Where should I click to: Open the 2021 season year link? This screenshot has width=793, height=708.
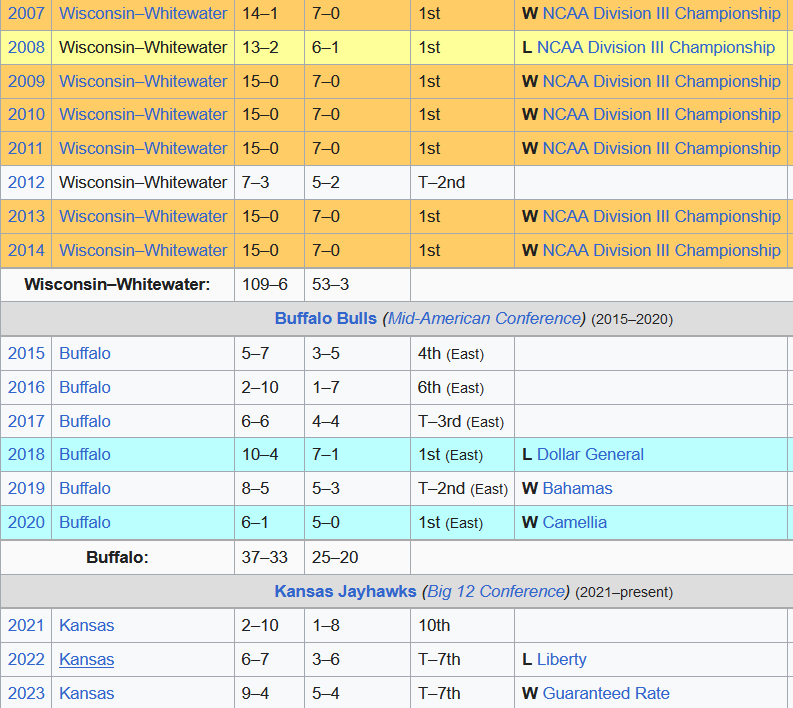[26, 625]
